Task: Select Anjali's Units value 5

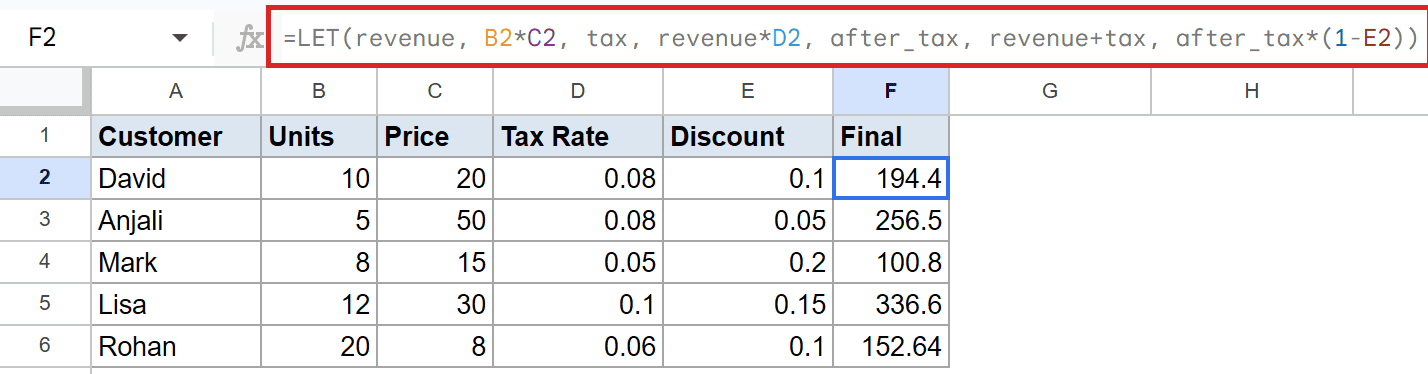Action: (319, 220)
